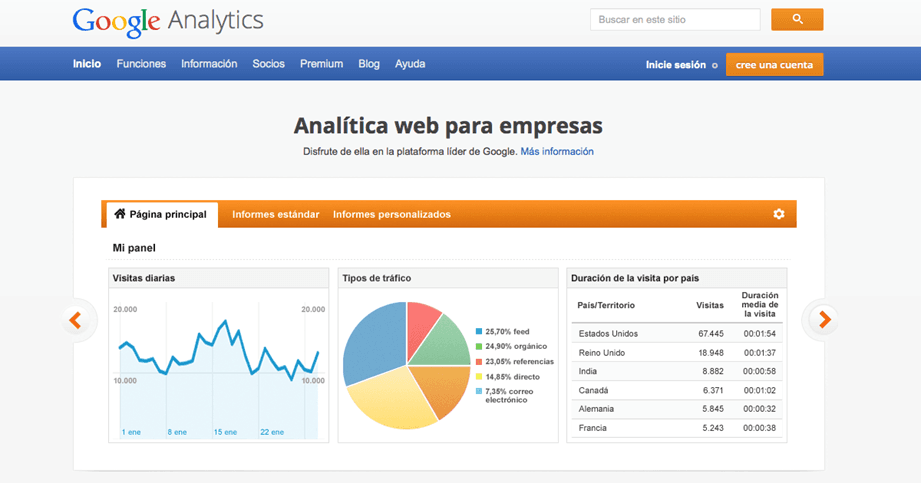921x483 pixels.
Task: Click the red referencias legend swatch
Action: 479,361
